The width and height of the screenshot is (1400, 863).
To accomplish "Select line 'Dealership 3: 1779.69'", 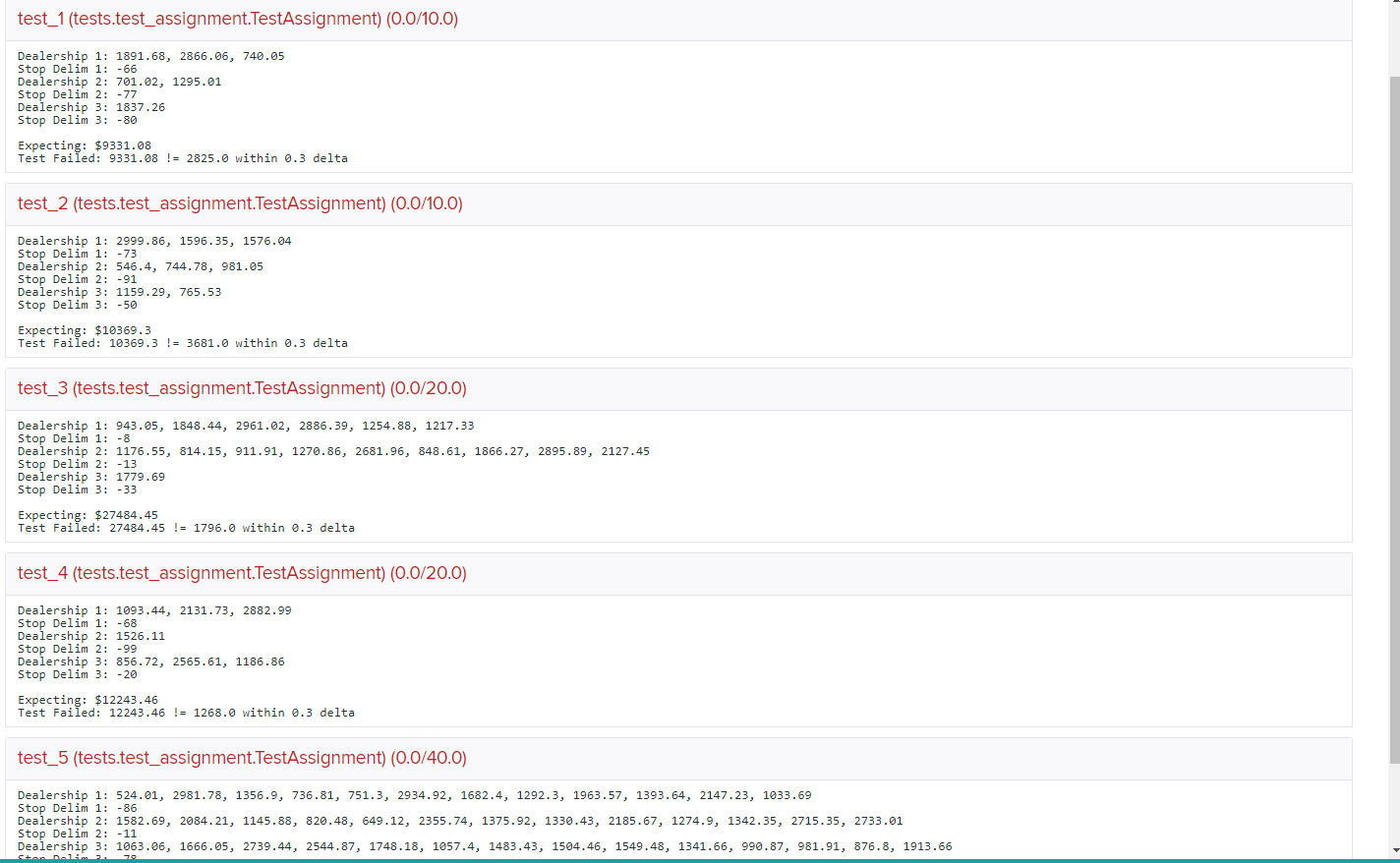I will [x=91, y=477].
